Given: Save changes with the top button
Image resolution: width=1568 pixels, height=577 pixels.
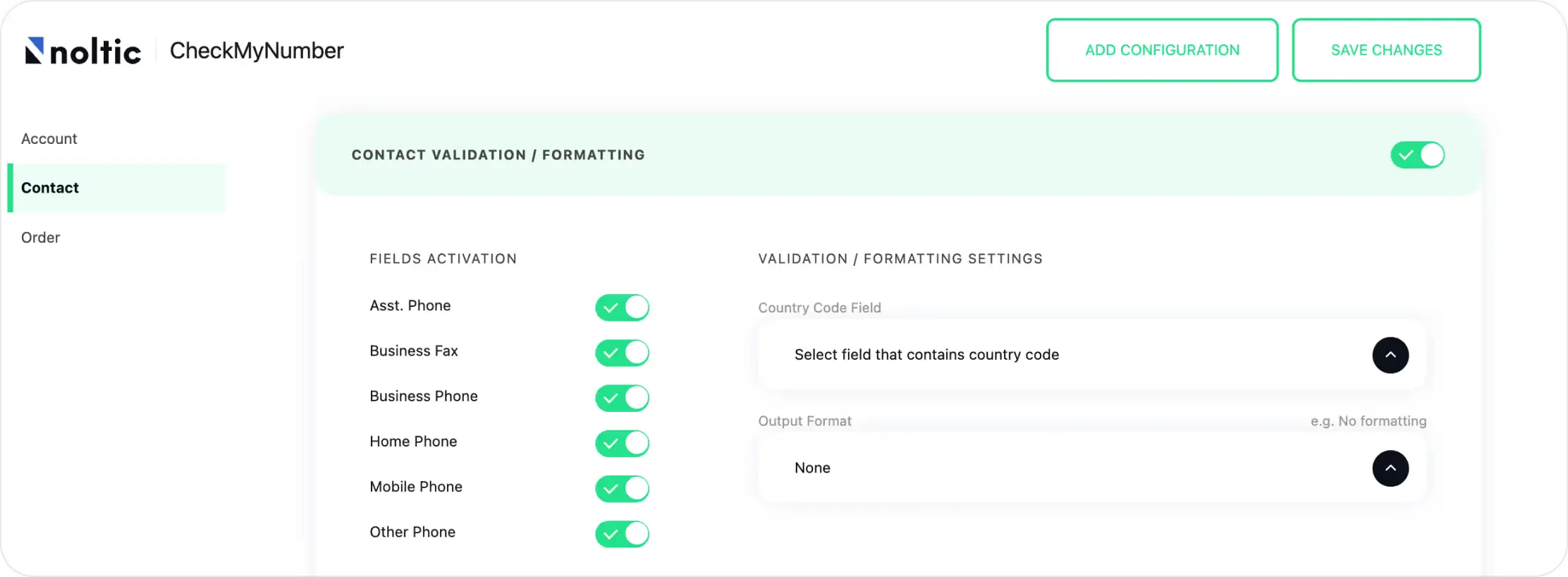Looking at the screenshot, I should coord(1386,50).
